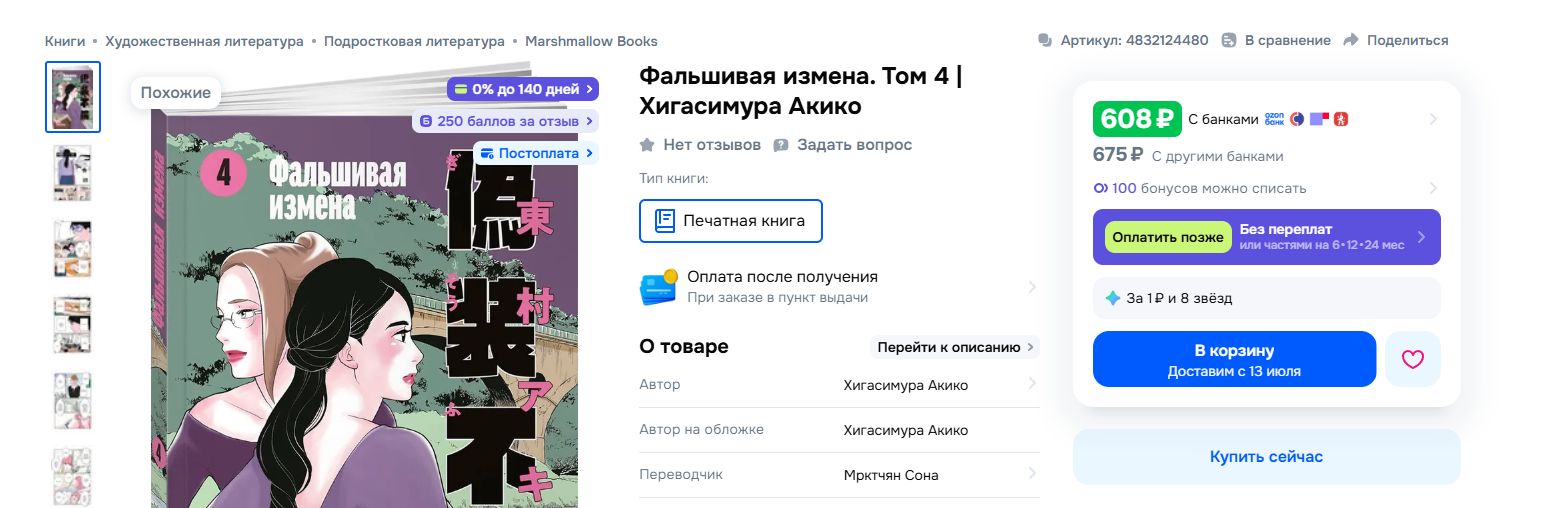This screenshot has width=1542, height=508.
Task: Click the sparkle icon За 1 ₽ и 8 звёзд
Action: point(1112,298)
